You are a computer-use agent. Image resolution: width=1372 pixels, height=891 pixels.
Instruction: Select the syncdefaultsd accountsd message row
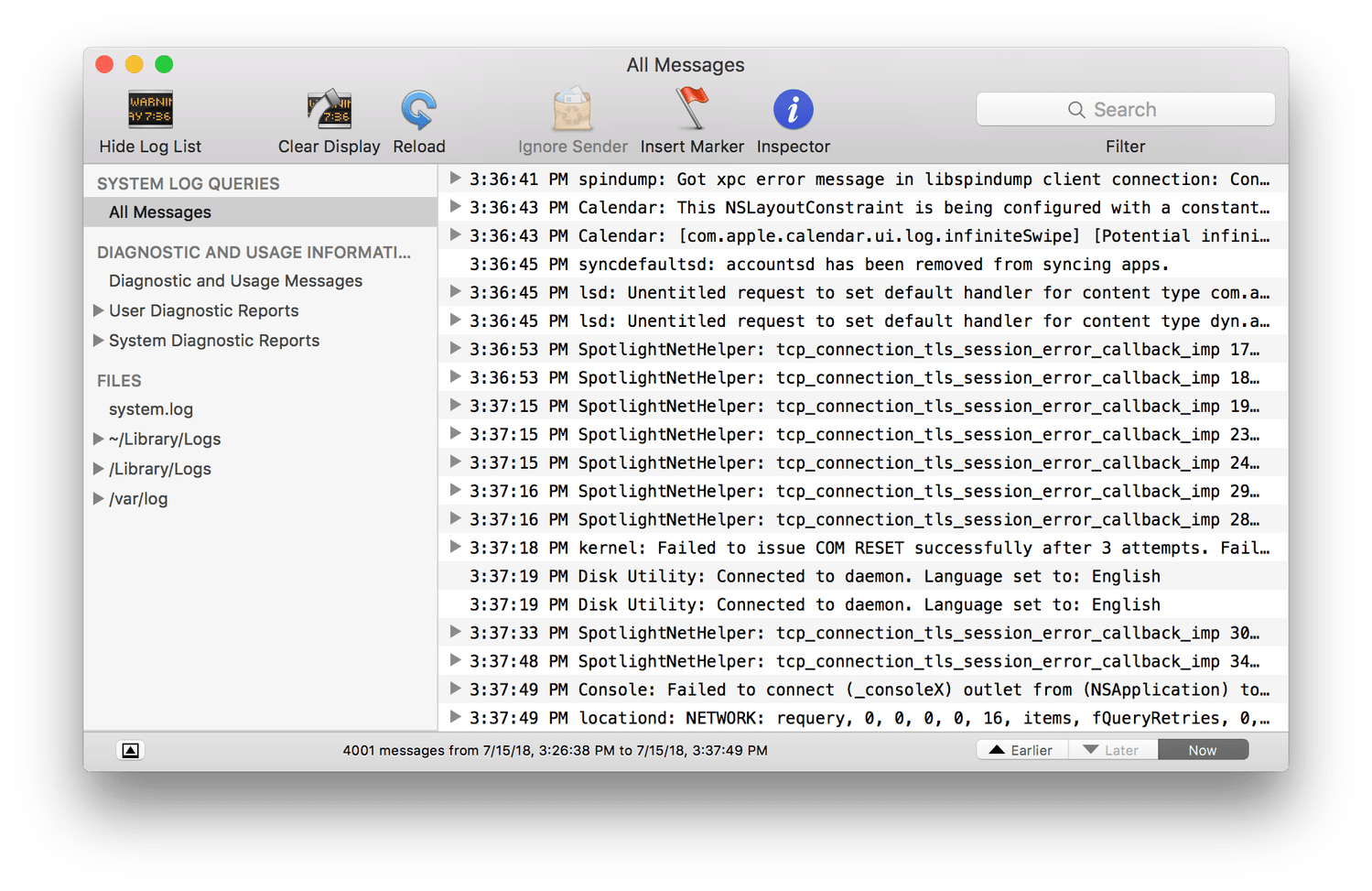coord(863,265)
